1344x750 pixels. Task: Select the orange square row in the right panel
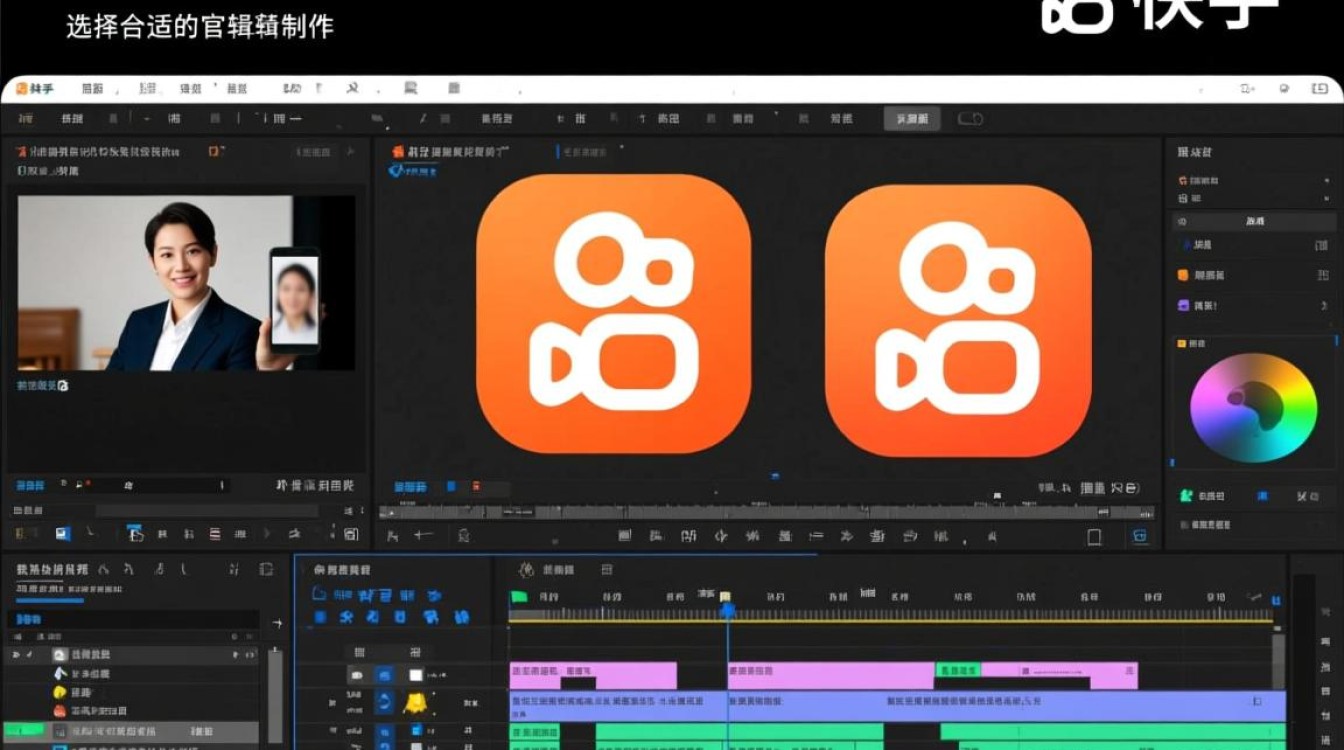pyautogui.click(x=1254, y=275)
